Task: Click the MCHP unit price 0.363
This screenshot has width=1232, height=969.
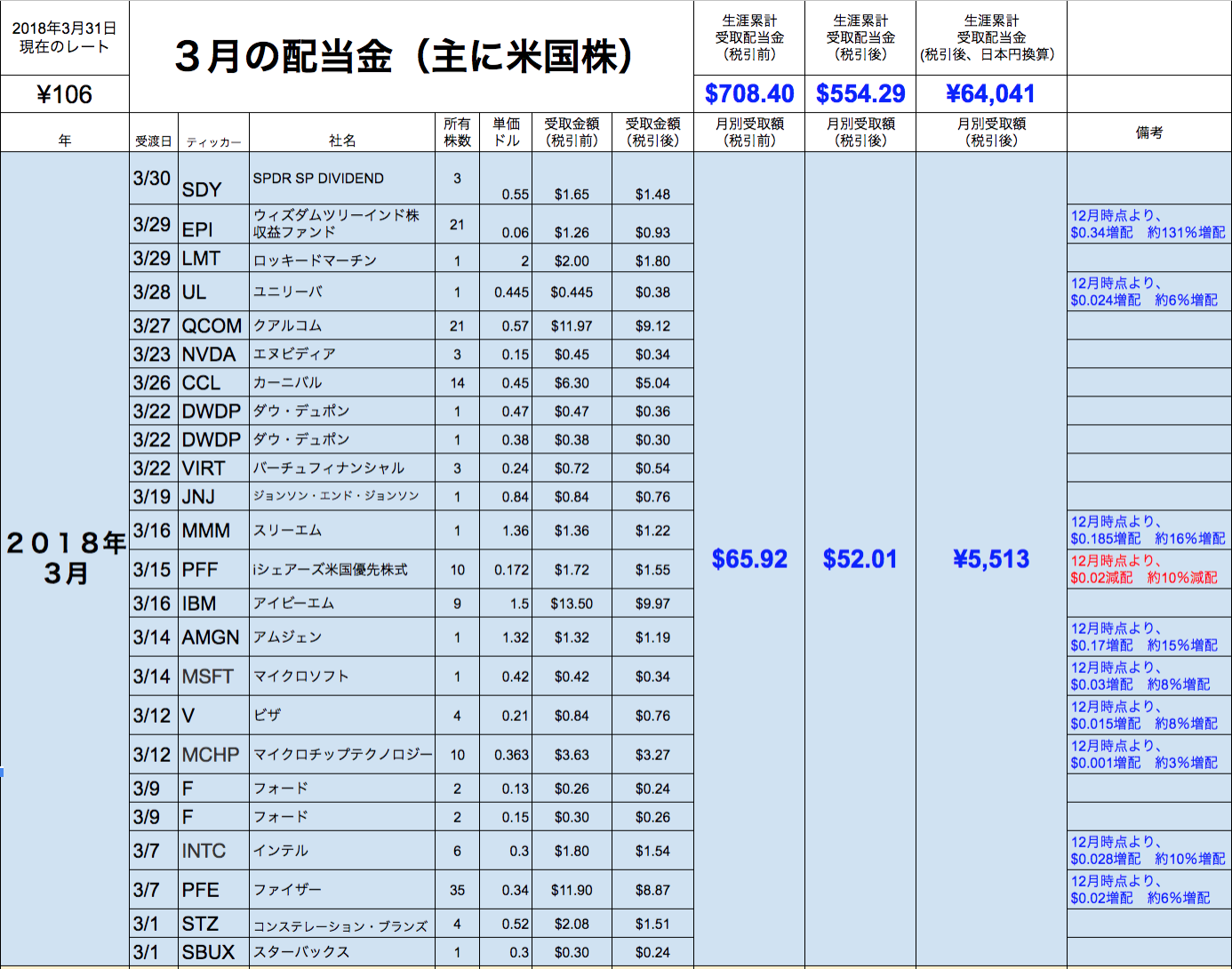Action: tap(507, 755)
